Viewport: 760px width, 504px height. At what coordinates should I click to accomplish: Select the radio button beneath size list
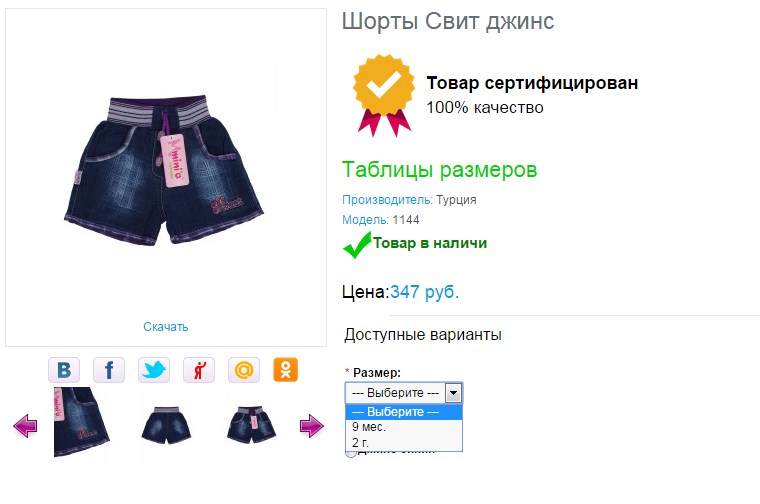click(x=350, y=453)
